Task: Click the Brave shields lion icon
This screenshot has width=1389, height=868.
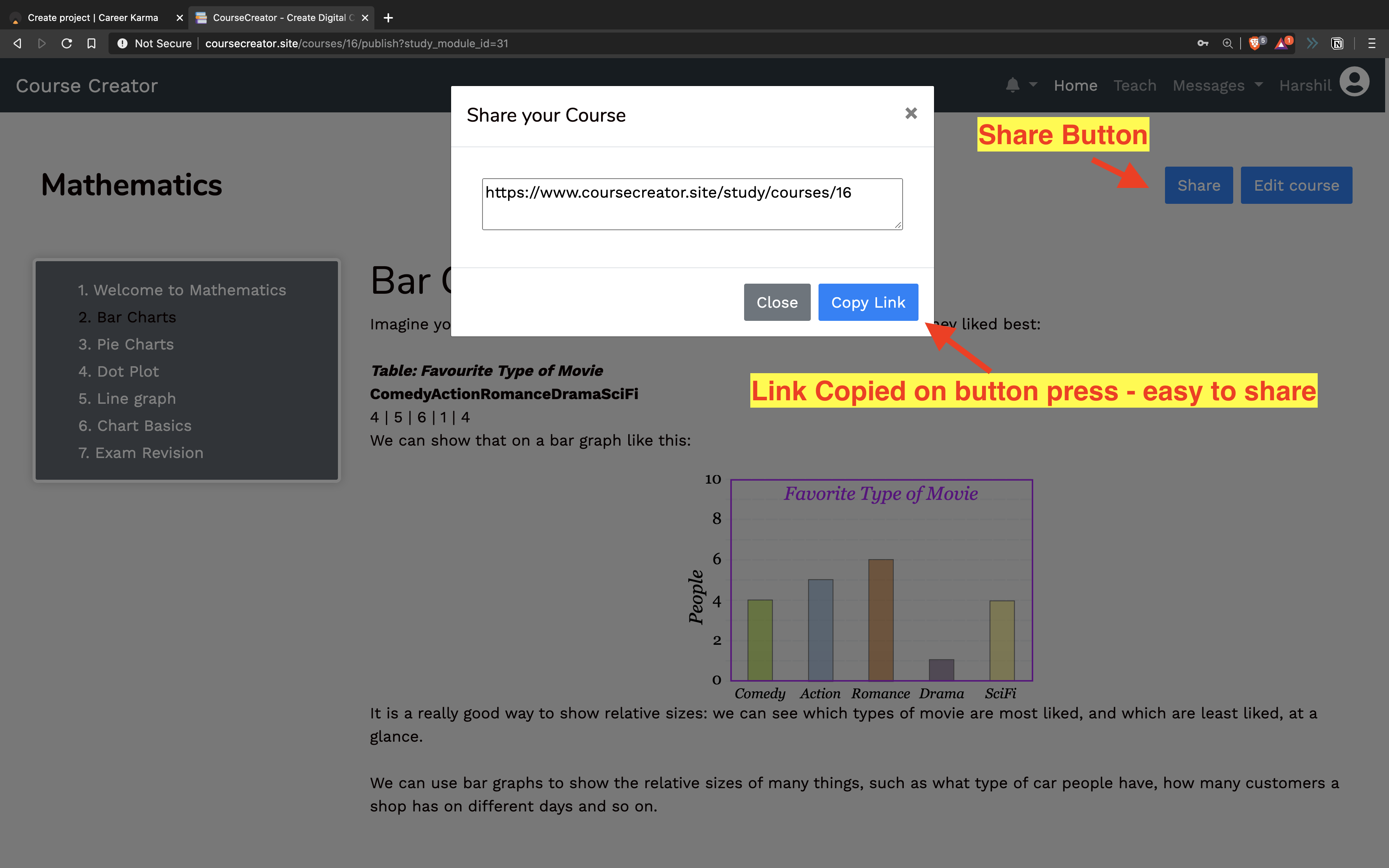Action: pos(1254,44)
